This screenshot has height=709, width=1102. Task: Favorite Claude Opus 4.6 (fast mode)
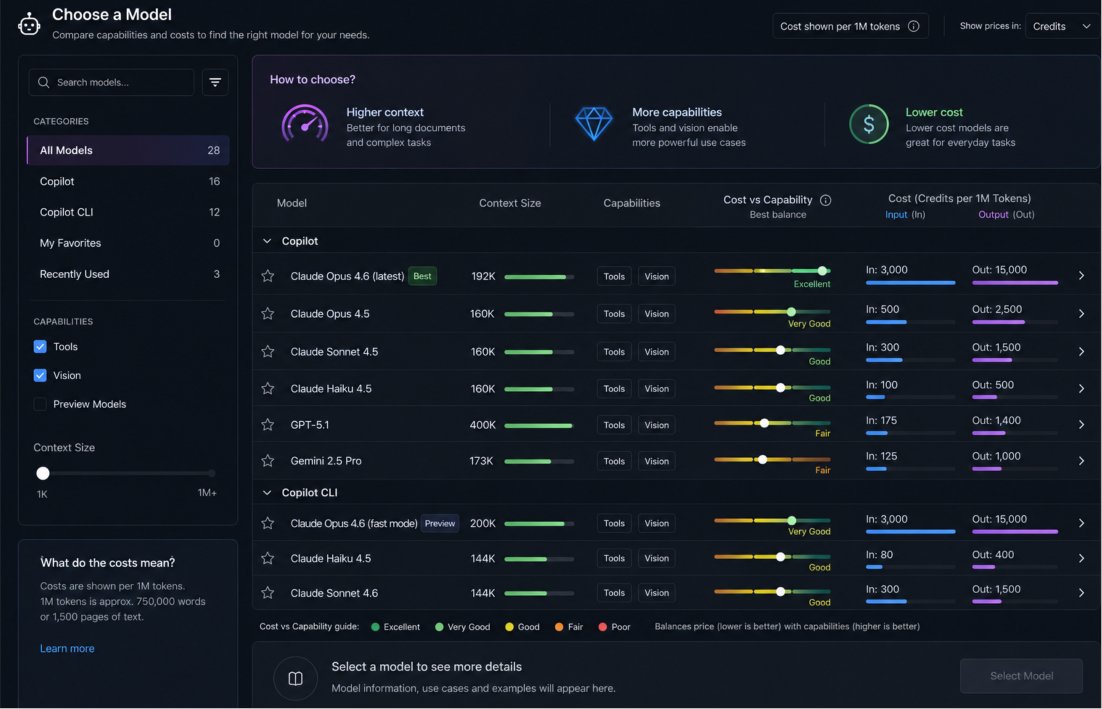tap(268, 523)
